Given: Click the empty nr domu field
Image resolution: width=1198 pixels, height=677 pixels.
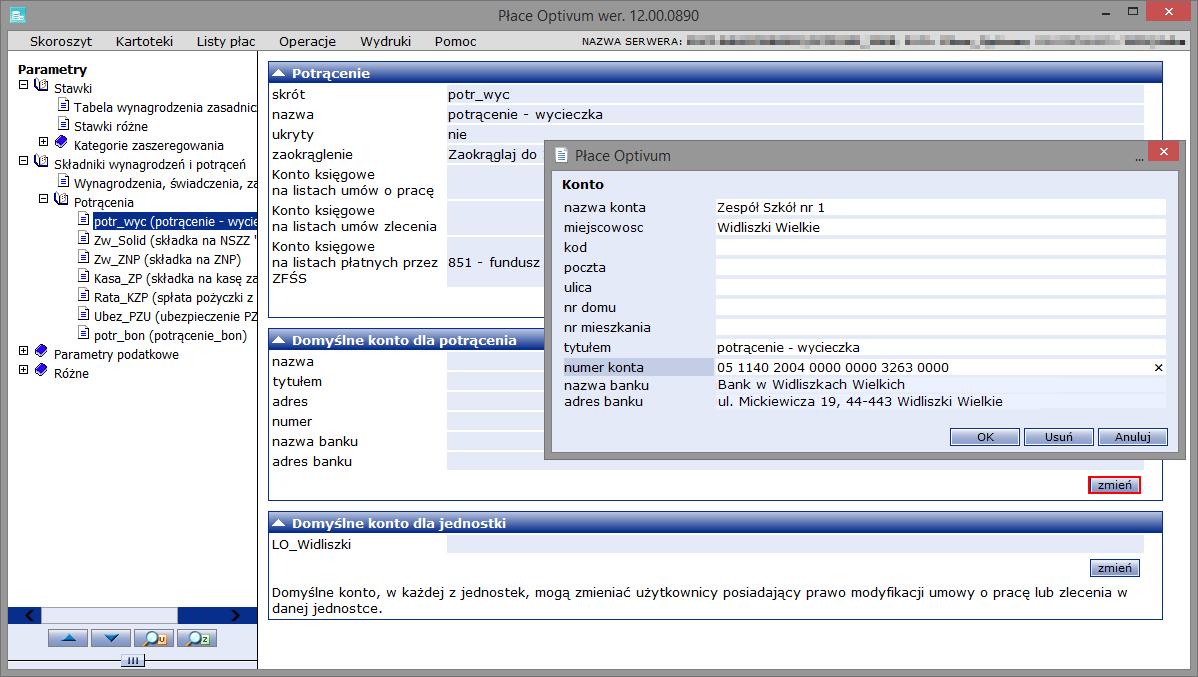Looking at the screenshot, I should point(941,307).
